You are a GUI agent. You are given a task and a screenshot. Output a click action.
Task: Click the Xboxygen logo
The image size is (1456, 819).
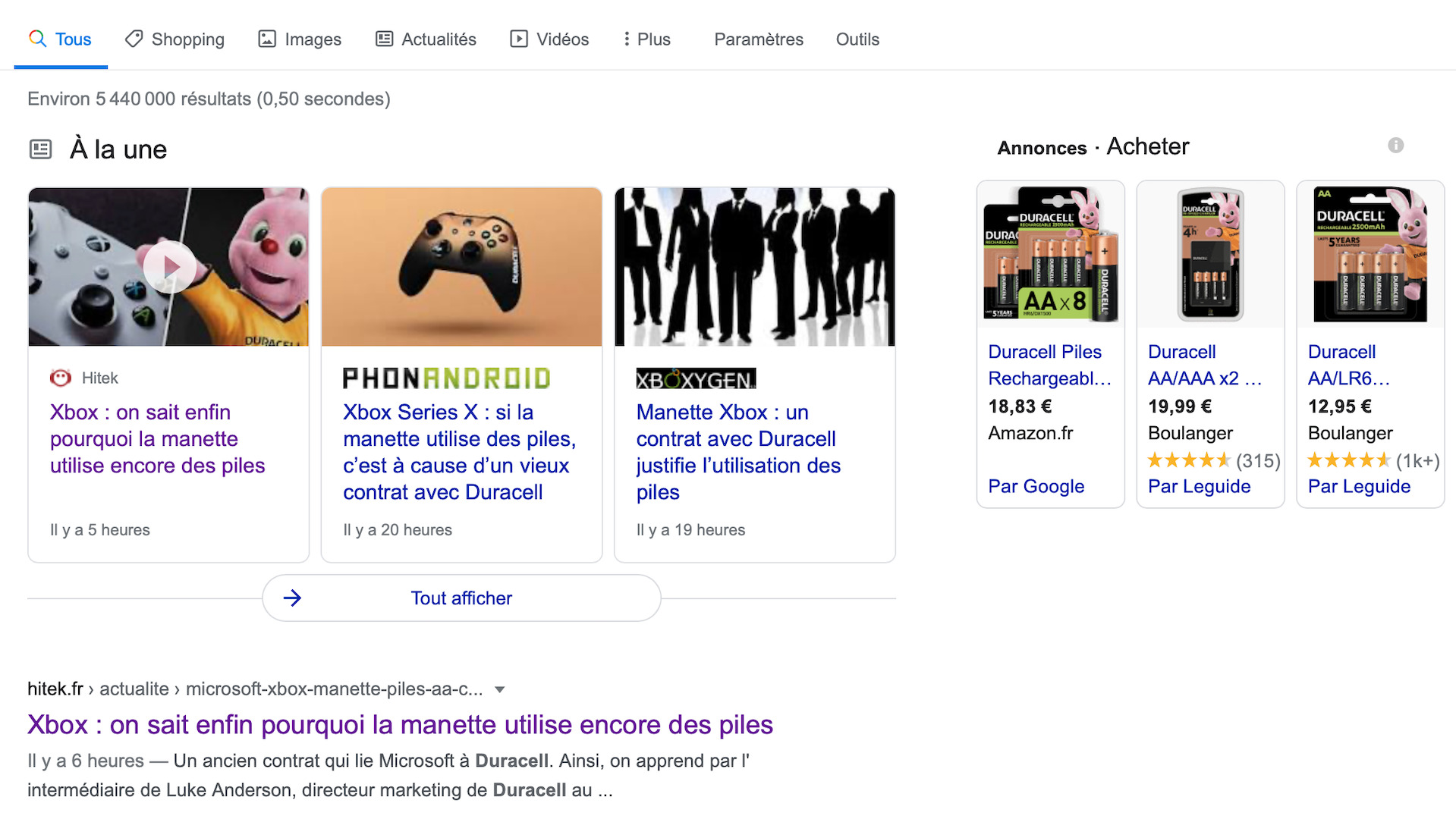coord(696,378)
